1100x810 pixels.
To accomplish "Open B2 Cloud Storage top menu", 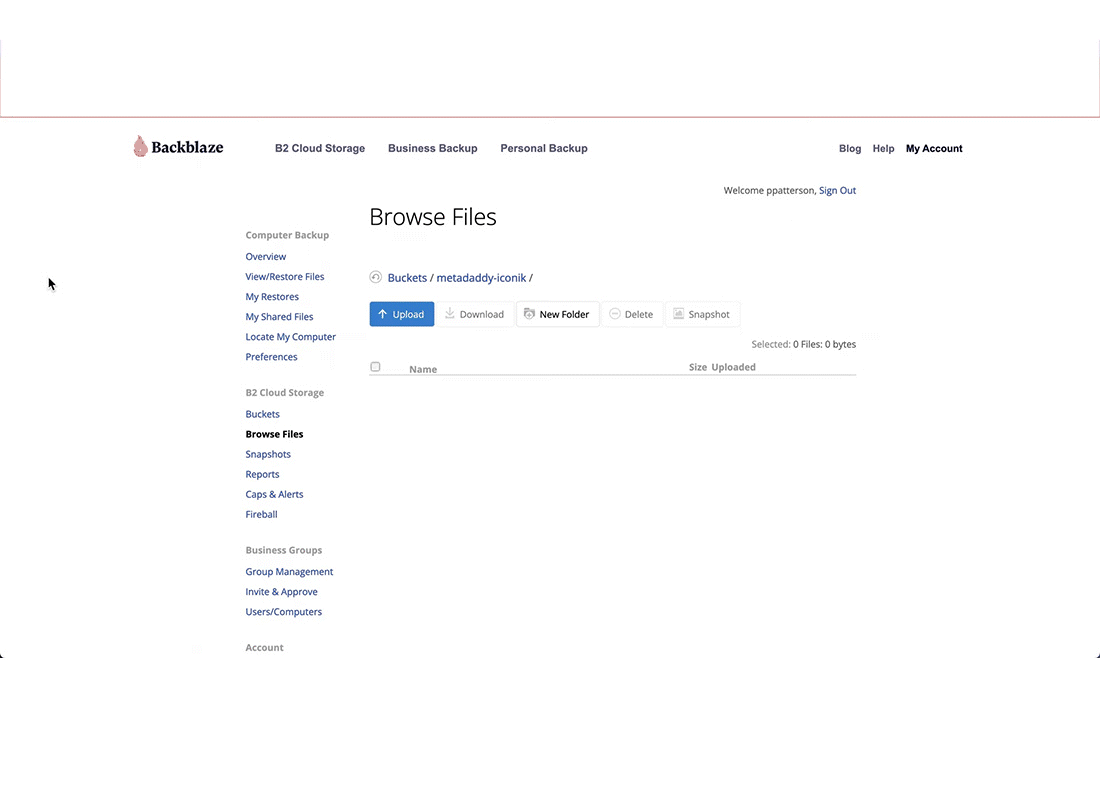I will 320,148.
